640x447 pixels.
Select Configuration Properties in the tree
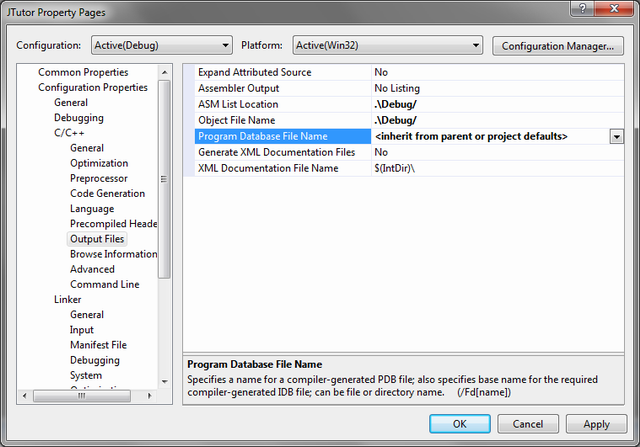(x=93, y=87)
